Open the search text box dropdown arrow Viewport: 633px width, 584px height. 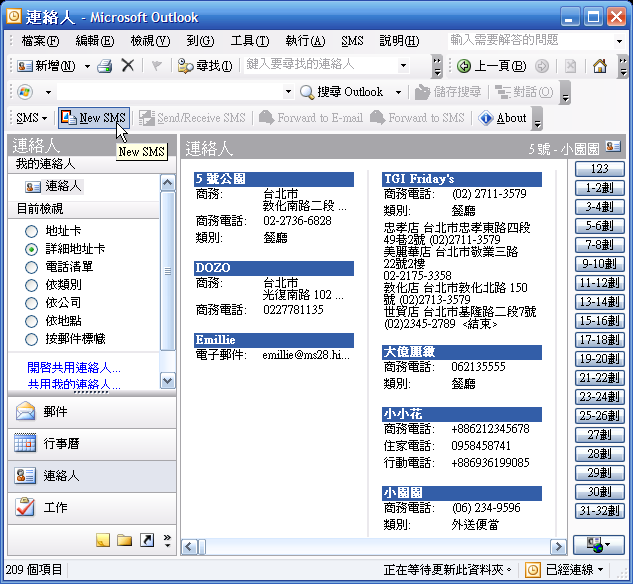288,92
